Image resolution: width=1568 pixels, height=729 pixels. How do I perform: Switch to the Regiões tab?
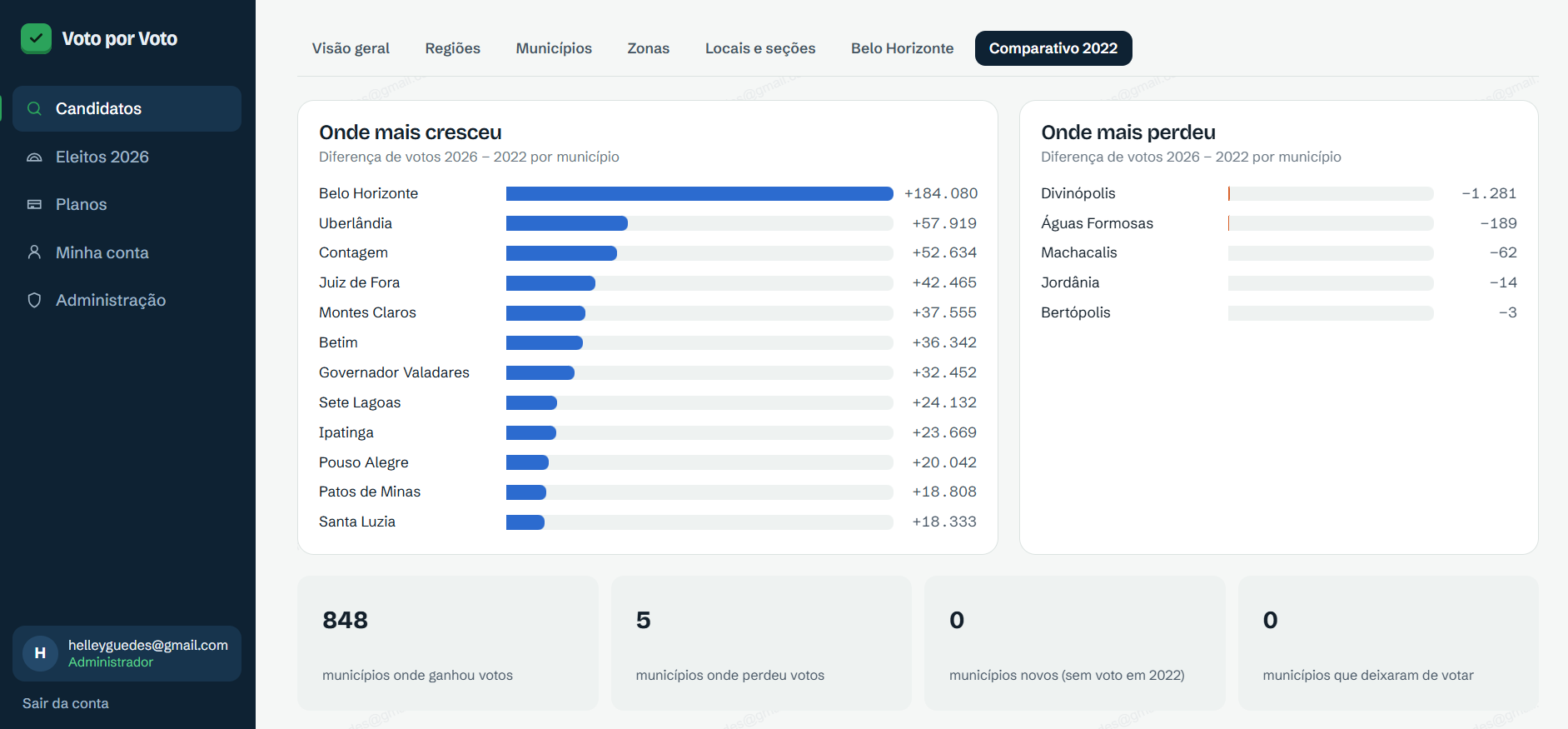[x=453, y=48]
